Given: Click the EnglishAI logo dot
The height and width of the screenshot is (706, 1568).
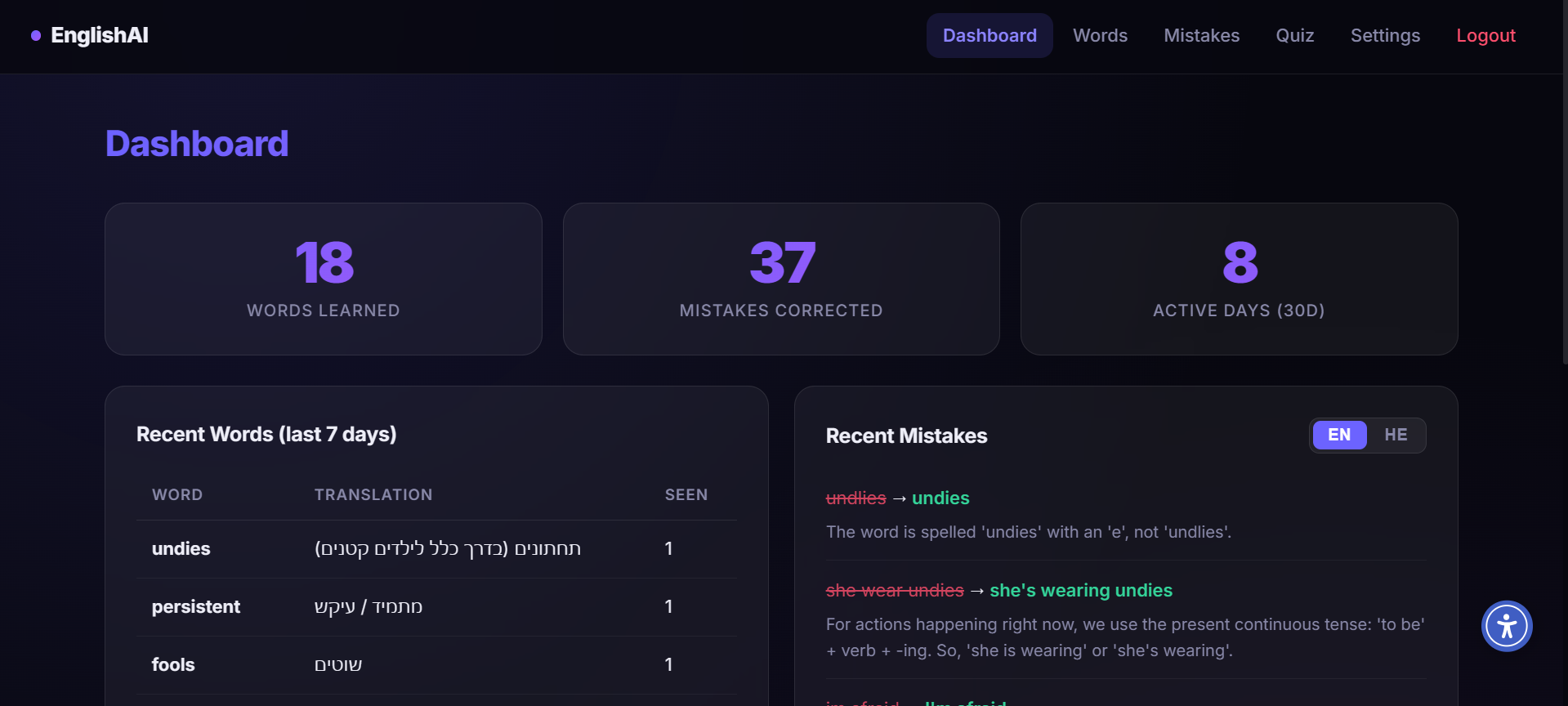Looking at the screenshot, I should [36, 36].
